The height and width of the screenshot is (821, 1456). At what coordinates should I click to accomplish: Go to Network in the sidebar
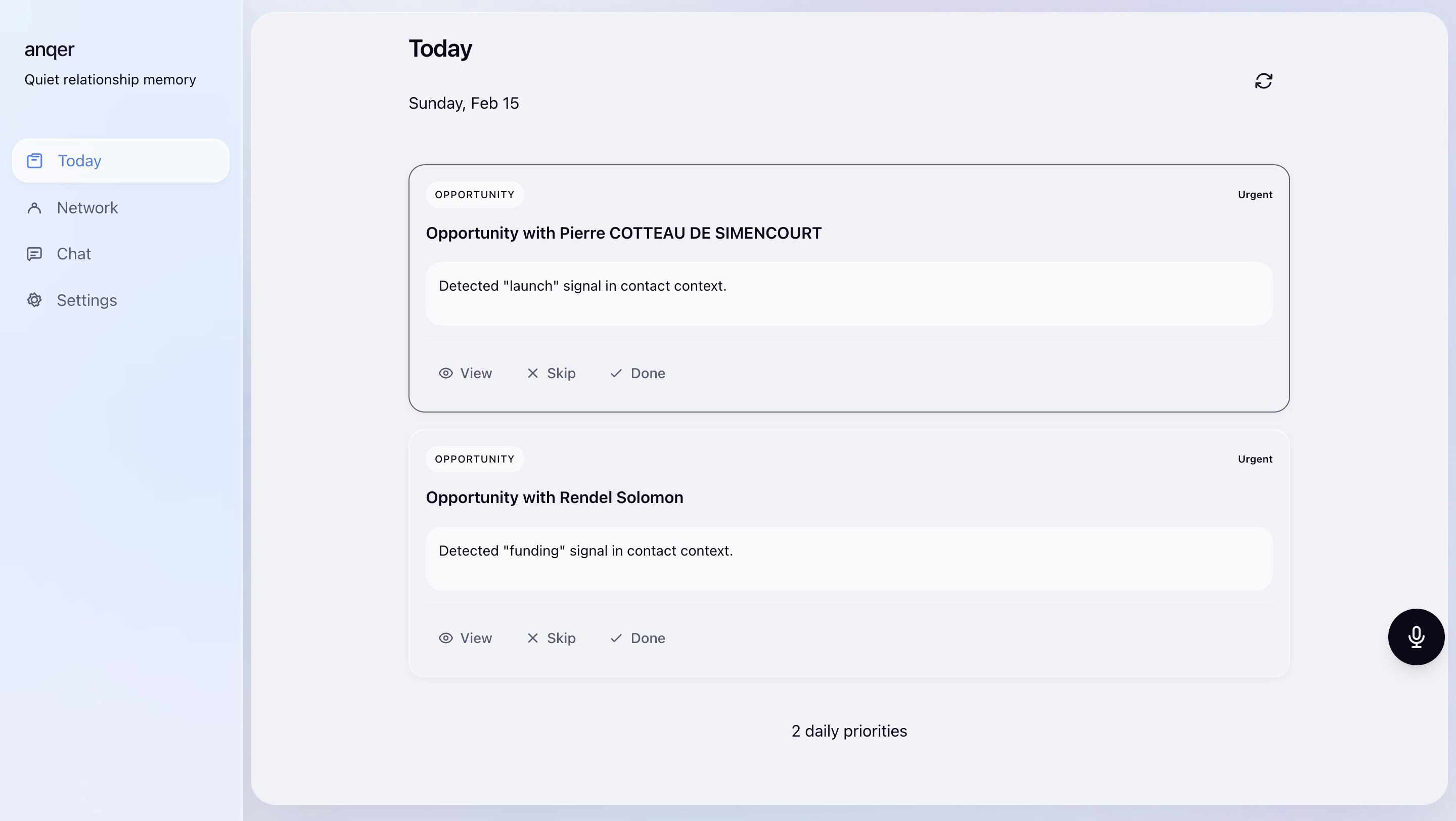pos(87,208)
